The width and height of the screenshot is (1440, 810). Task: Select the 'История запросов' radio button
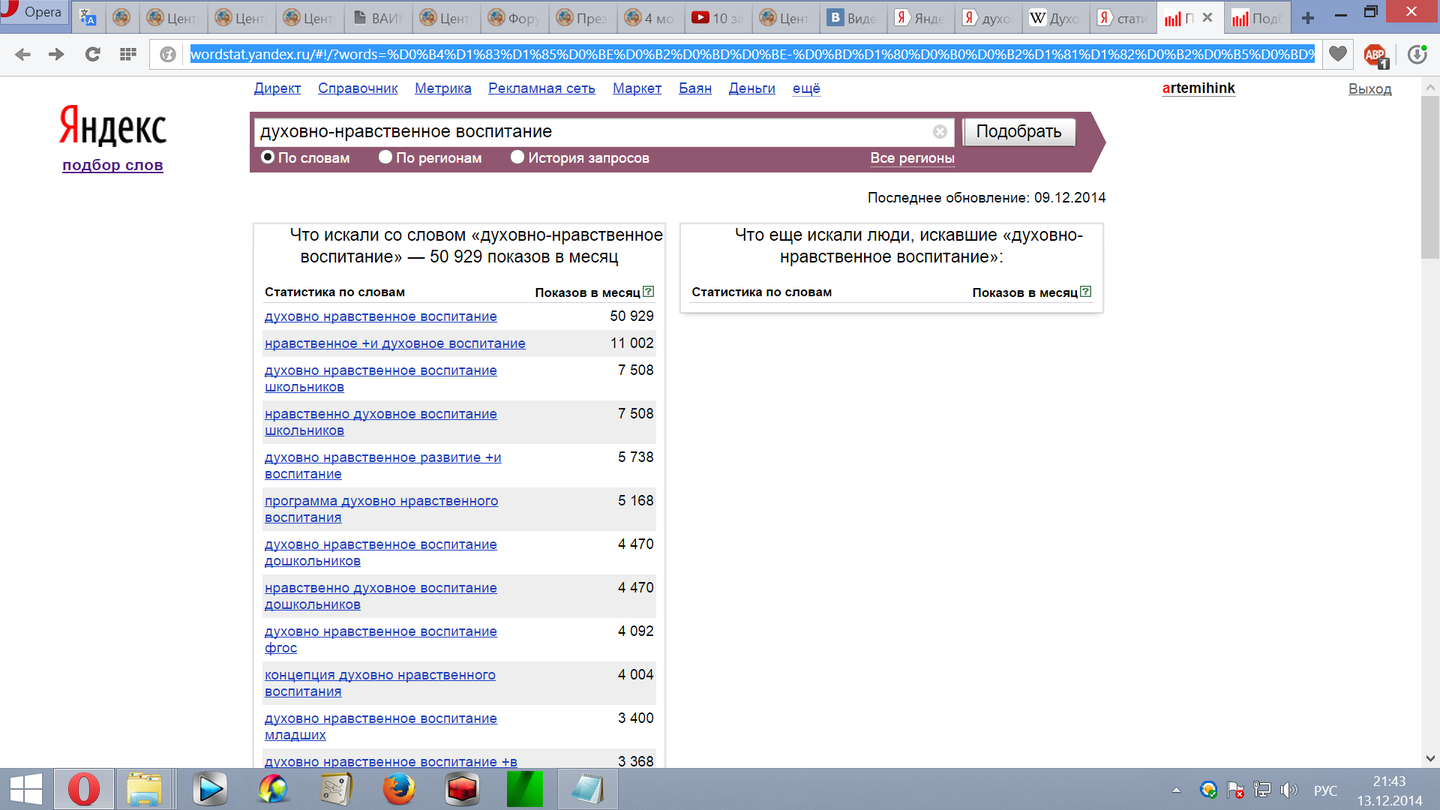pyautogui.click(x=517, y=157)
